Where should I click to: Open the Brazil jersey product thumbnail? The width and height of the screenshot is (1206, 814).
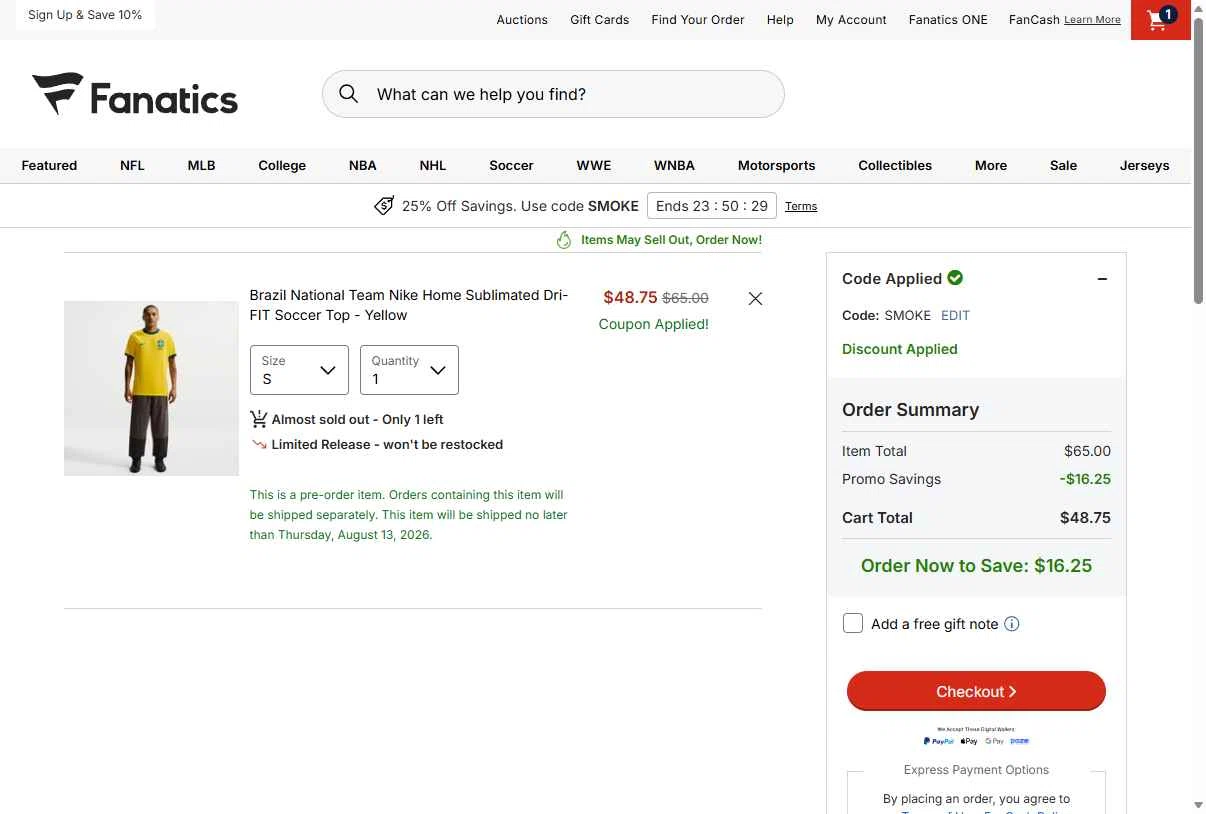pyautogui.click(x=151, y=388)
